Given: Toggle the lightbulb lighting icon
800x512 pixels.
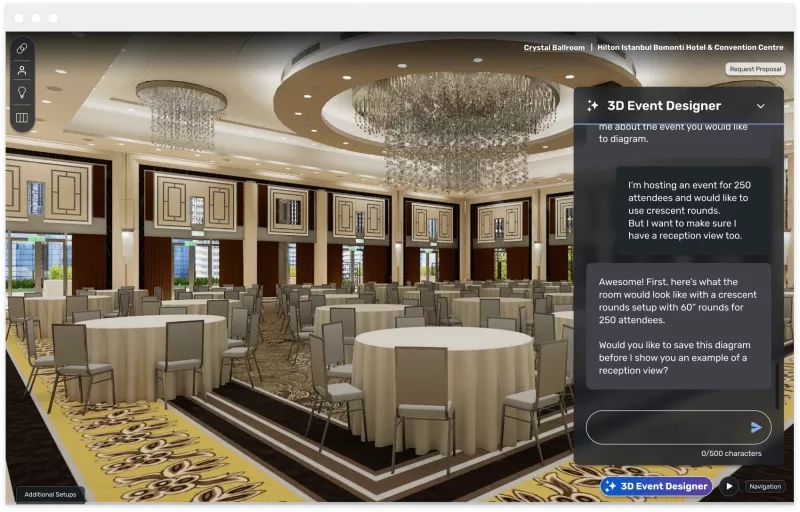Looking at the screenshot, I should [22, 93].
